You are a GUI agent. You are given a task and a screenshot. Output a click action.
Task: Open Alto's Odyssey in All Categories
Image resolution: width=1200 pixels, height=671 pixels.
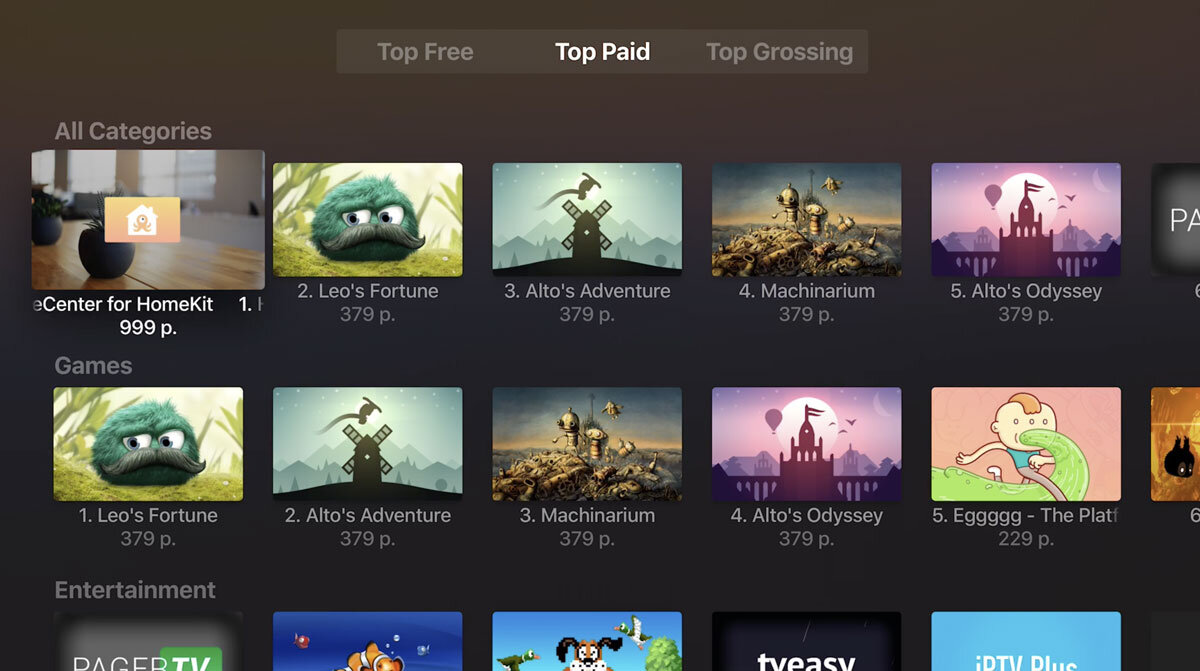pos(1026,220)
